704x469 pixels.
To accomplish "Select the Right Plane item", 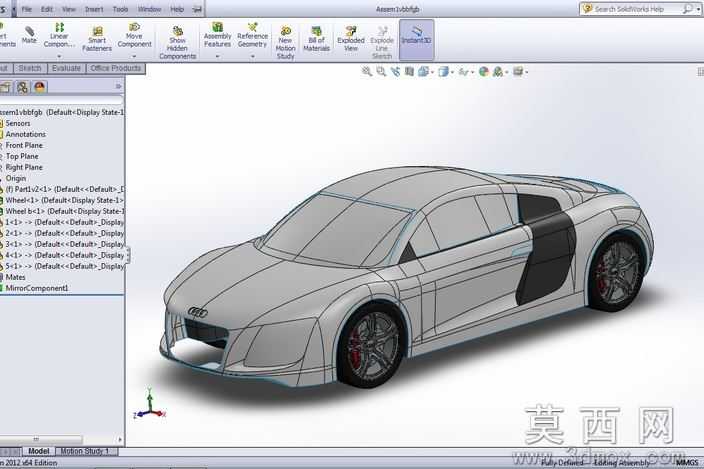I will point(24,167).
